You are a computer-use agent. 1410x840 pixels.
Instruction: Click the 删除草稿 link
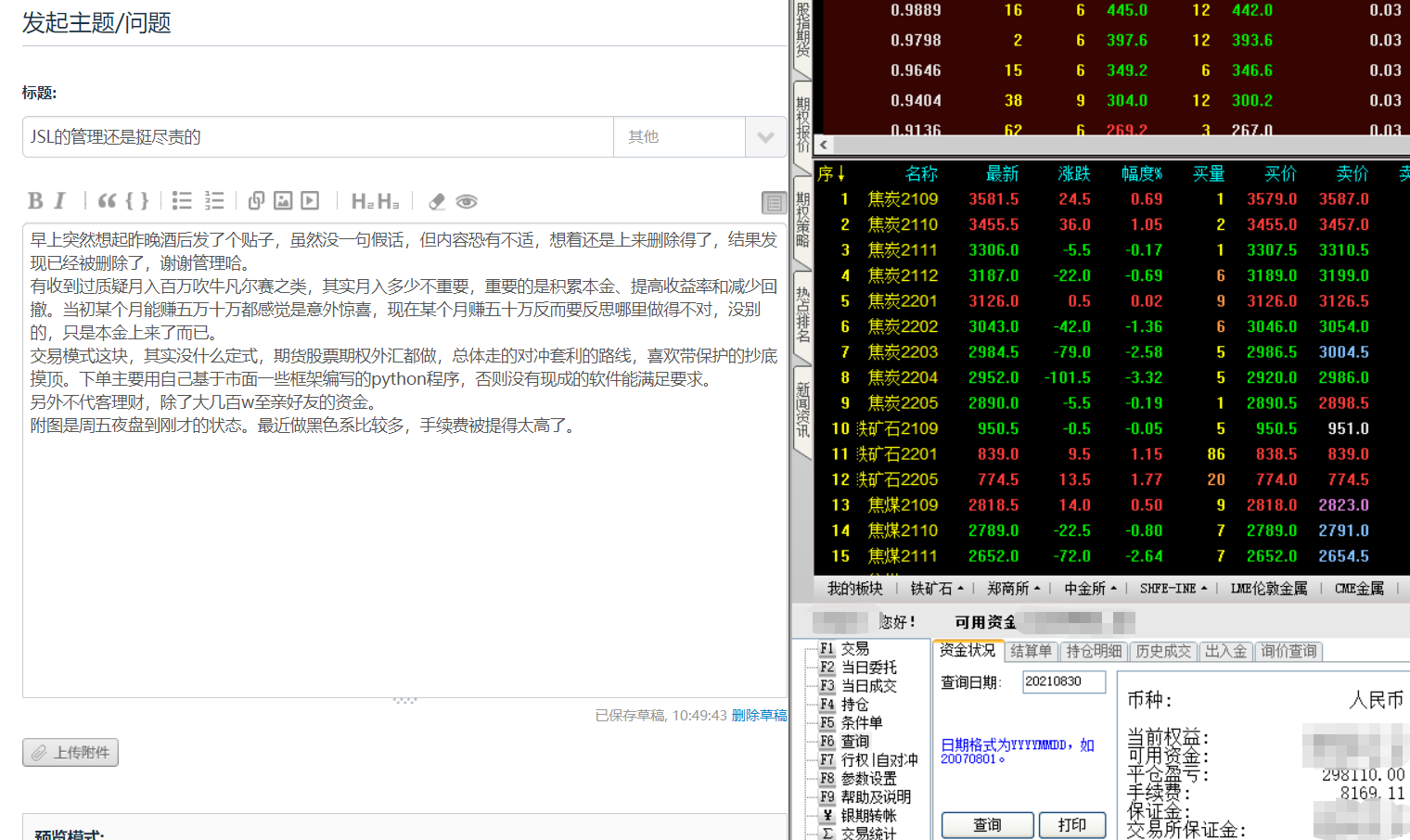(759, 716)
